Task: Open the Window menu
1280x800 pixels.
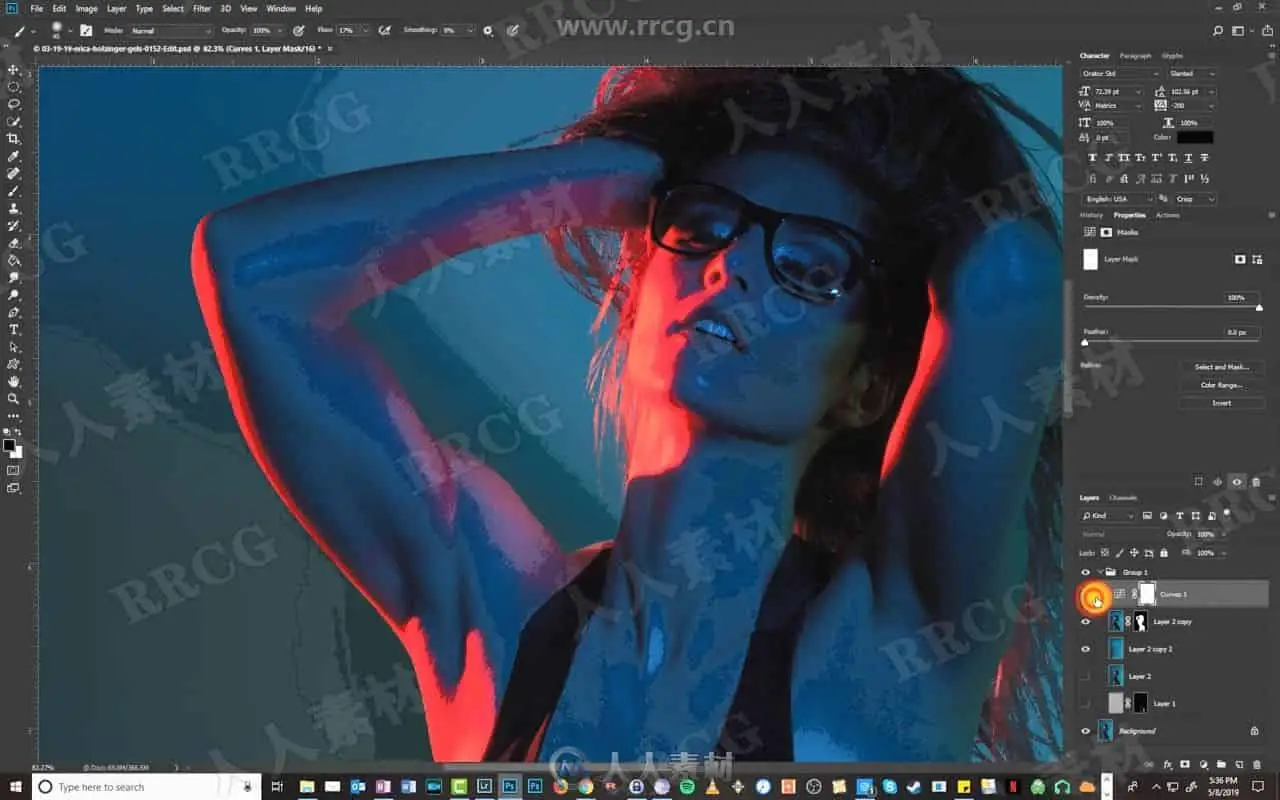Action: pos(281,9)
